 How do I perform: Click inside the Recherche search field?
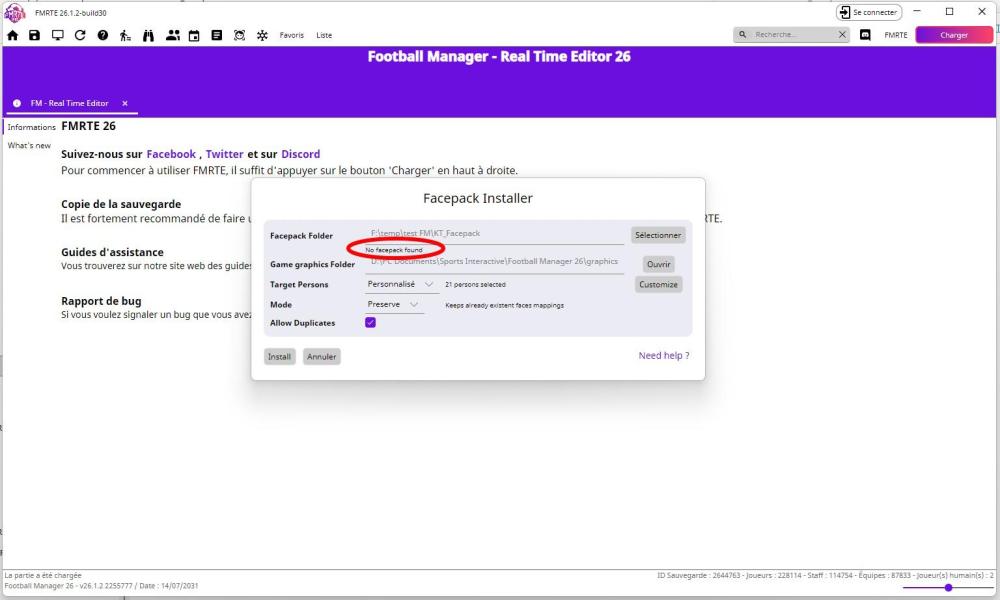[785, 34]
